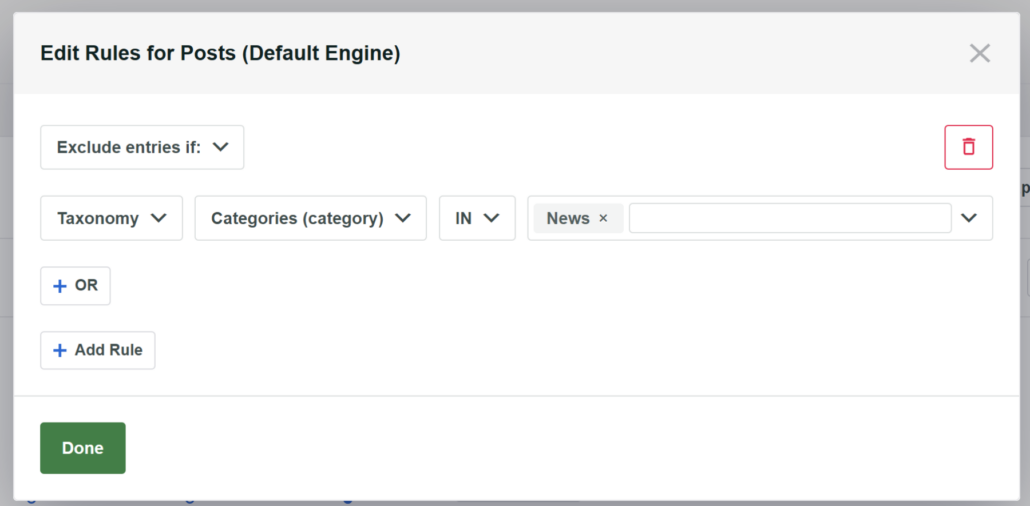Image resolution: width=1030 pixels, height=506 pixels.
Task: Click the Done button
Action: click(x=83, y=448)
